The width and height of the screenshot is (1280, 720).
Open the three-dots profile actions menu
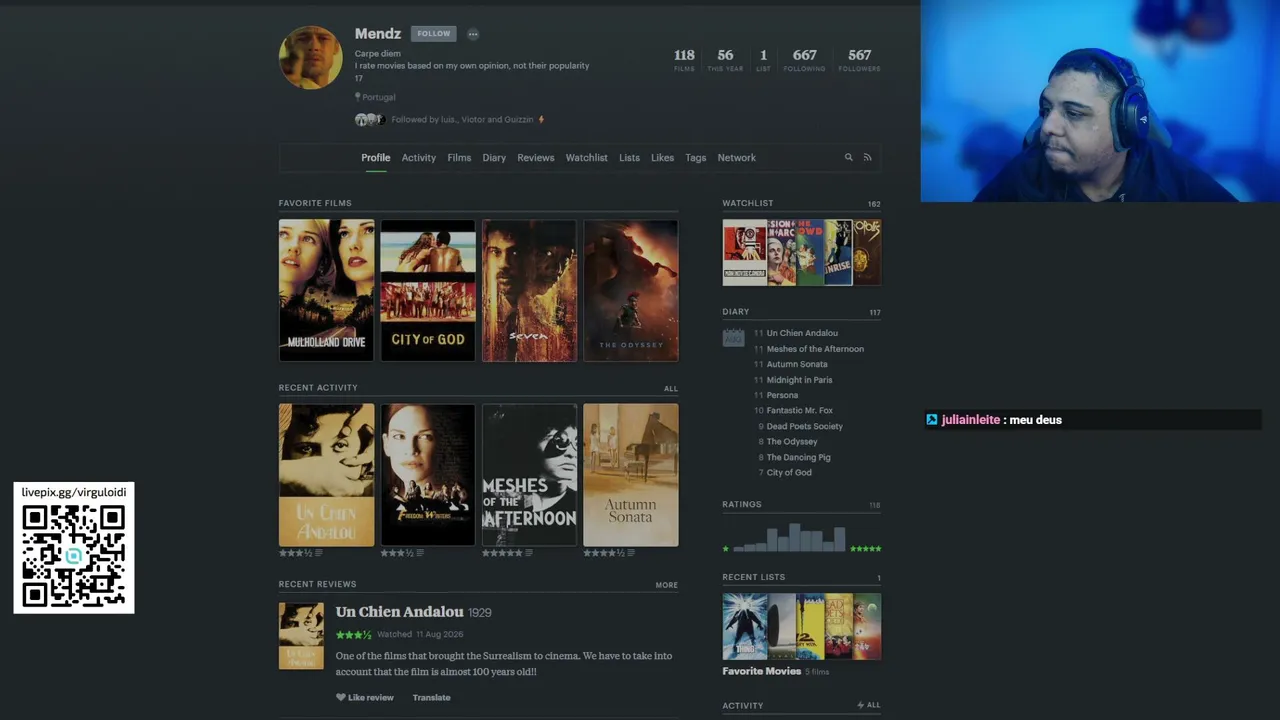473,34
